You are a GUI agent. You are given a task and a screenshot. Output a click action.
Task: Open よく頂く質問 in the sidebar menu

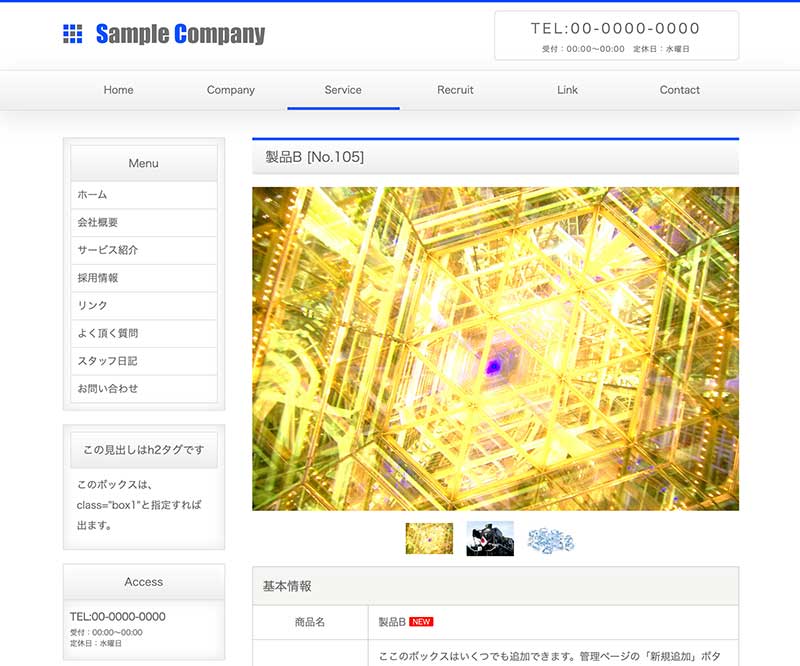click(x=144, y=333)
